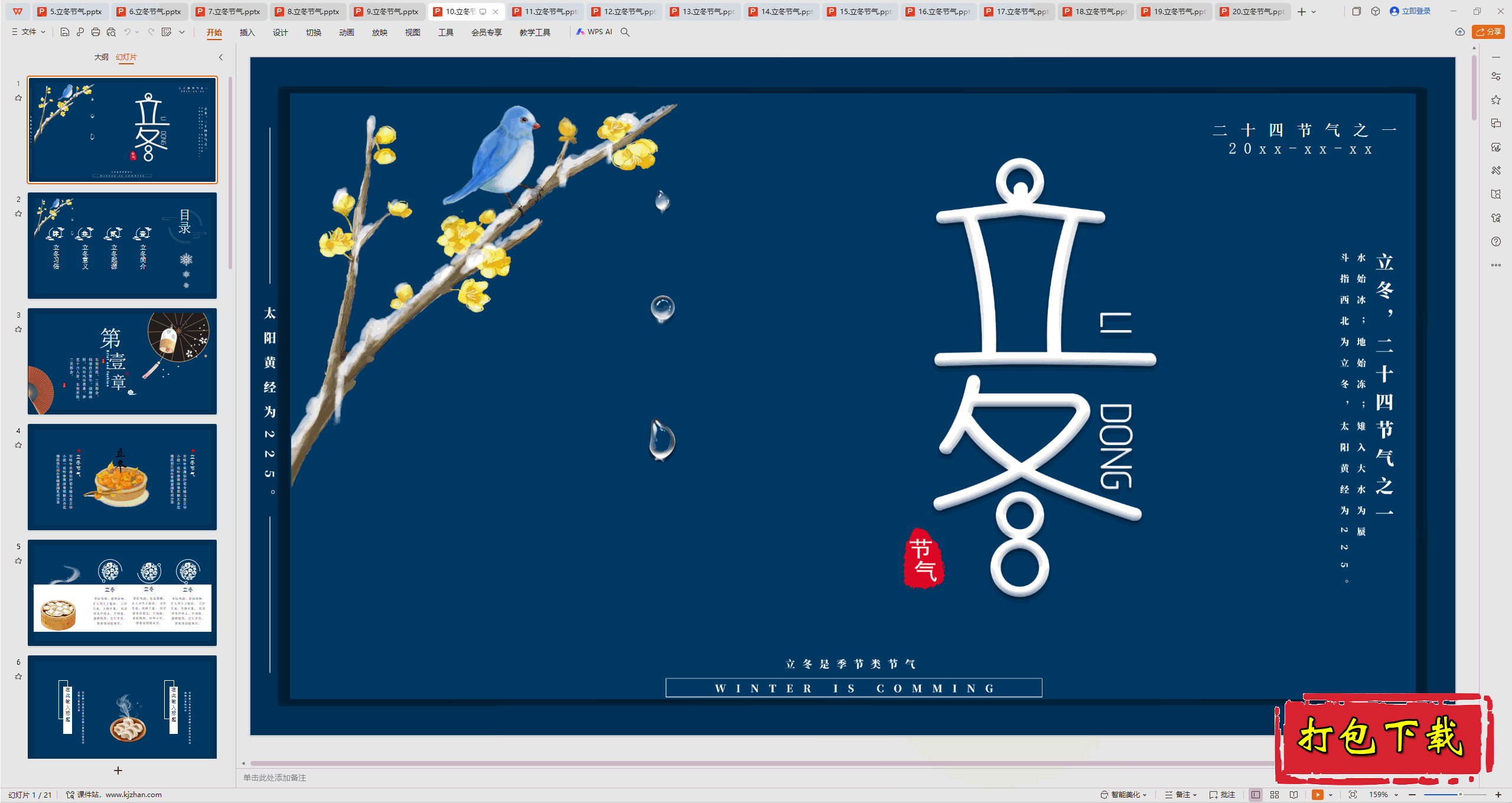Screen dimensions: 1512x803
Task: Click the star under slide 3 number
Action: point(18,329)
